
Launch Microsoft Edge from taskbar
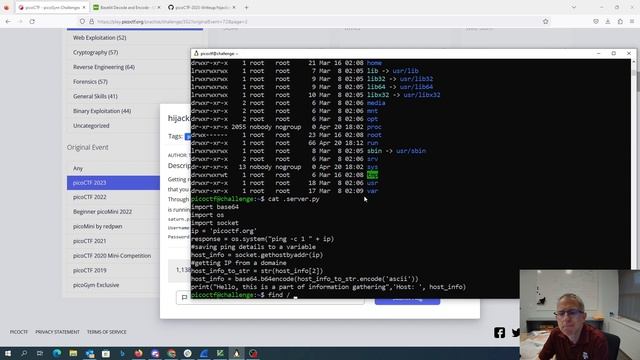57,353
